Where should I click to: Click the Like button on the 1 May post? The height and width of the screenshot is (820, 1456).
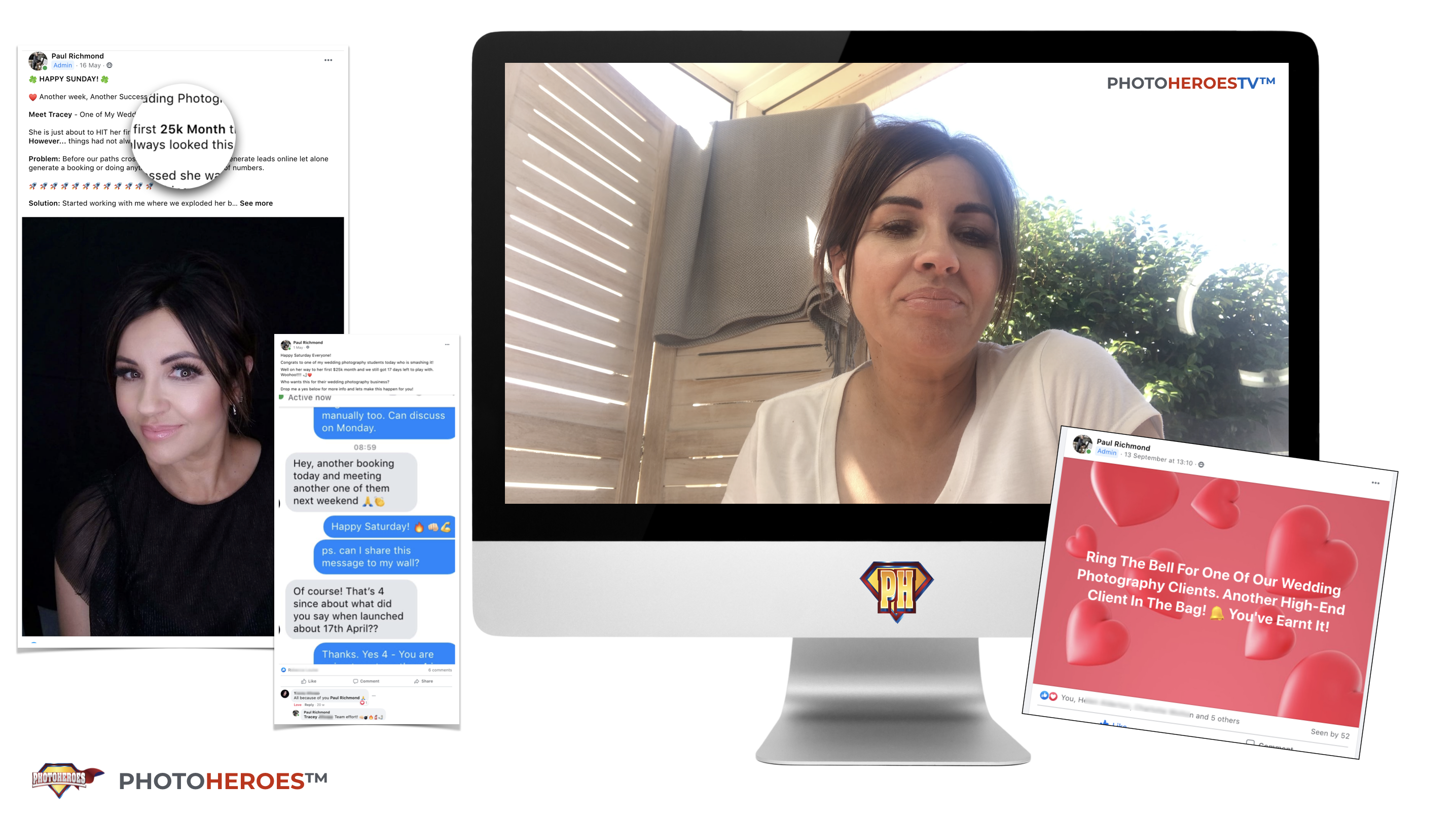309,681
